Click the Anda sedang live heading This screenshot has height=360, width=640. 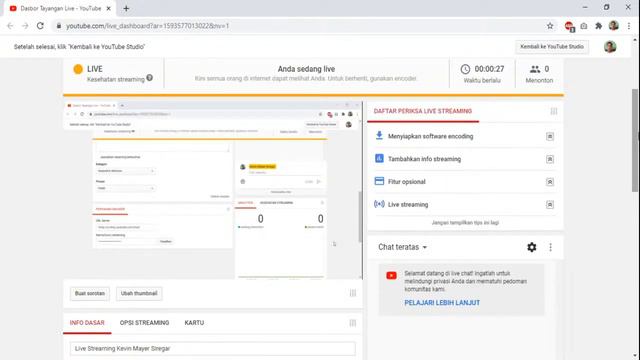(x=306, y=69)
